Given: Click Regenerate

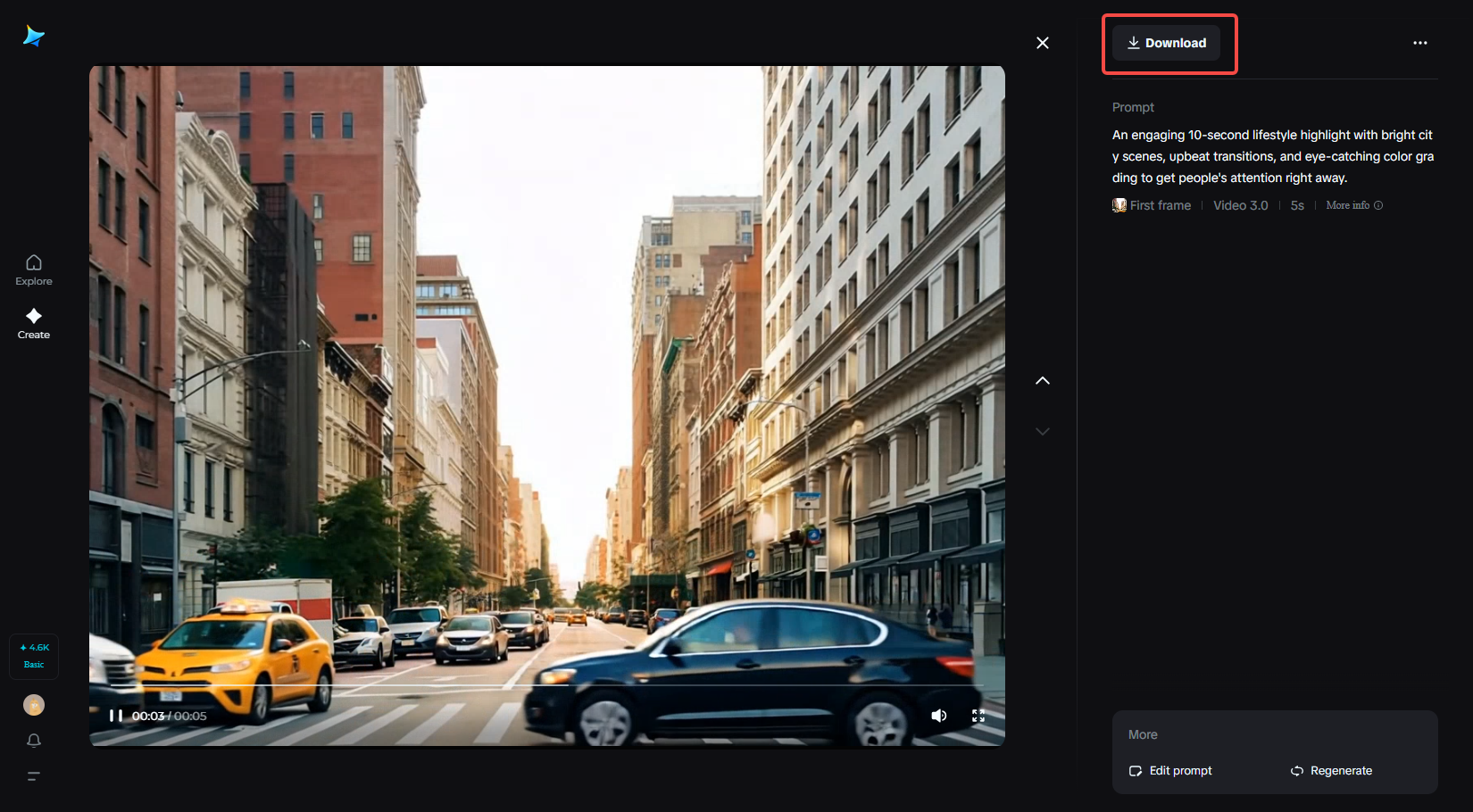Looking at the screenshot, I should 1331,771.
